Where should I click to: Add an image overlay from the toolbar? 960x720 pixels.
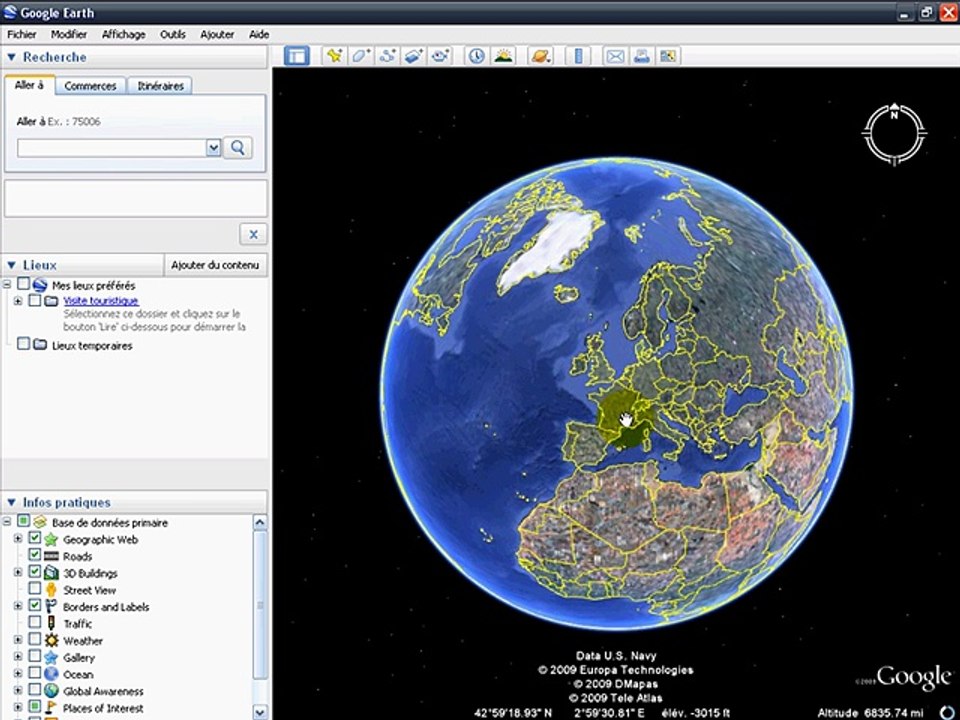[413, 56]
